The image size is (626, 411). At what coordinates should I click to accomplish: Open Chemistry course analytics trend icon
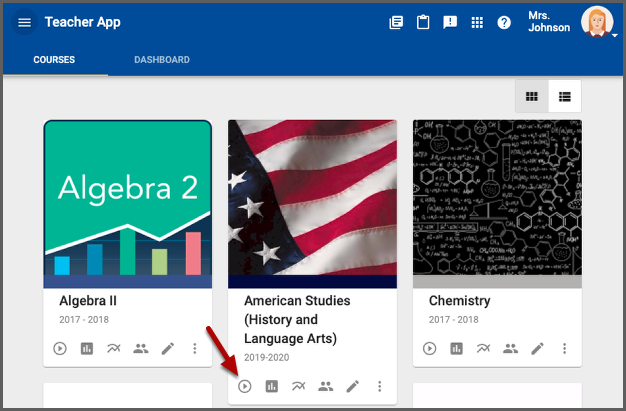click(x=484, y=349)
